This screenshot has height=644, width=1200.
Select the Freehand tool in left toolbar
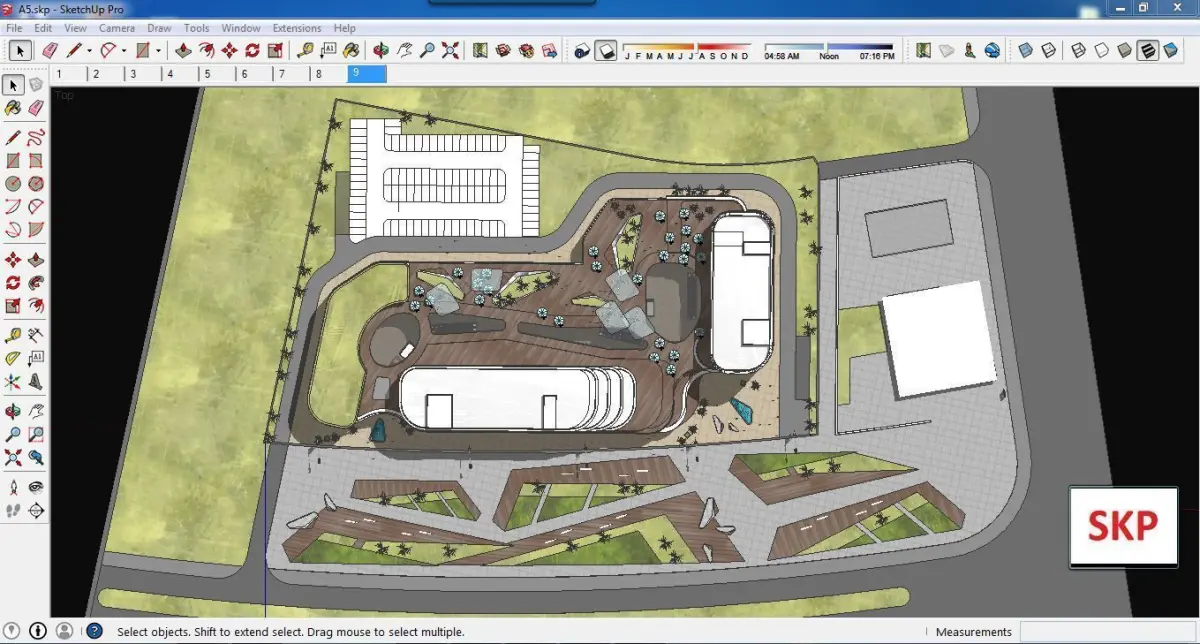36,137
